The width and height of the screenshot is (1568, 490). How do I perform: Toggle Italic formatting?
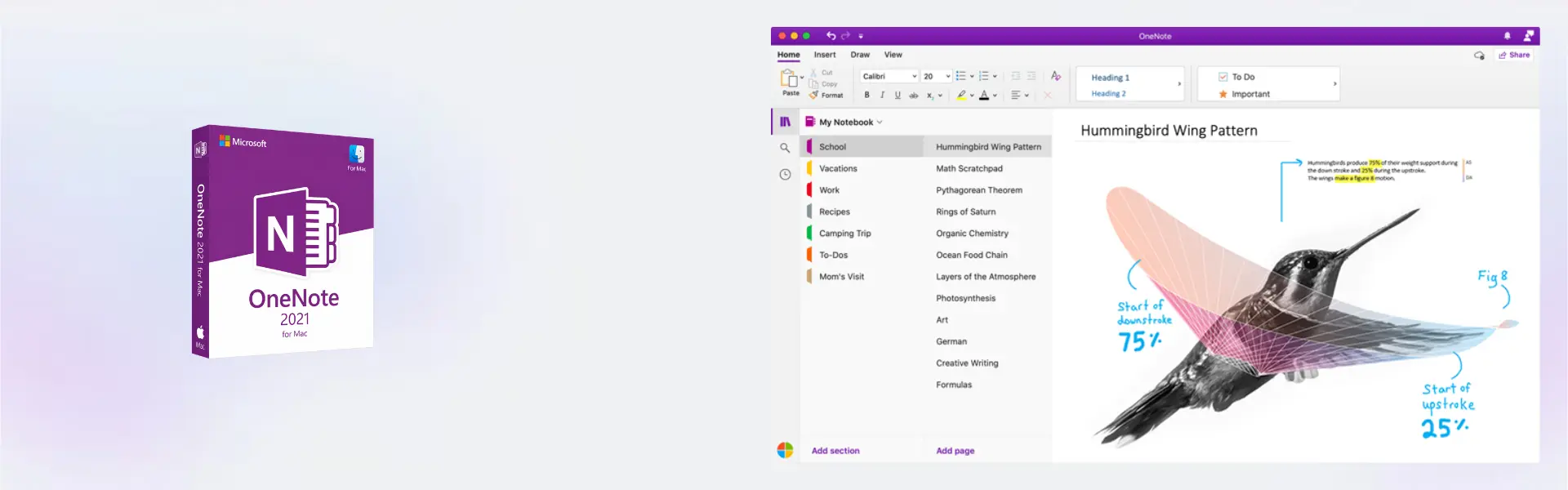(882, 96)
